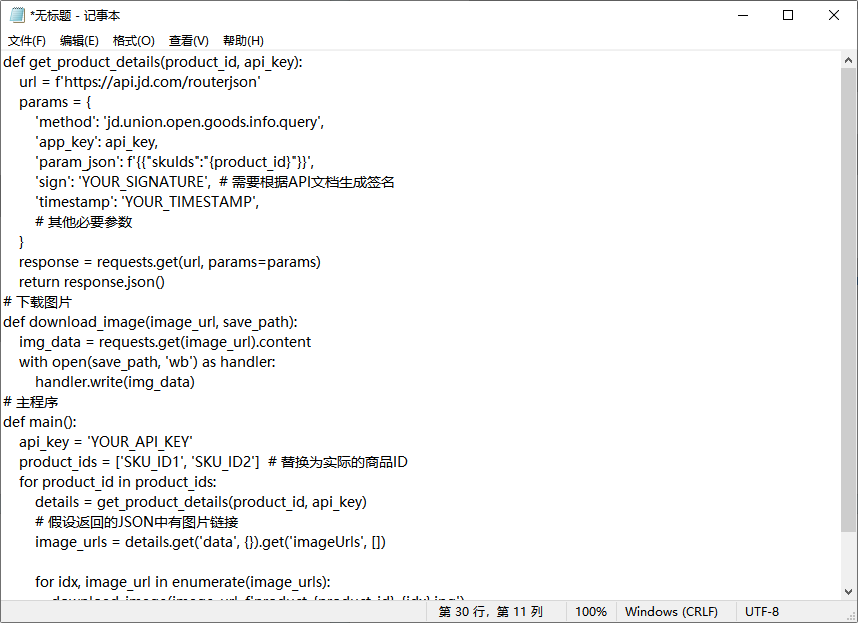The image size is (858, 623).
Task: Click the URL line 'https://api.jd.com/routerjson'
Action: coord(140,82)
